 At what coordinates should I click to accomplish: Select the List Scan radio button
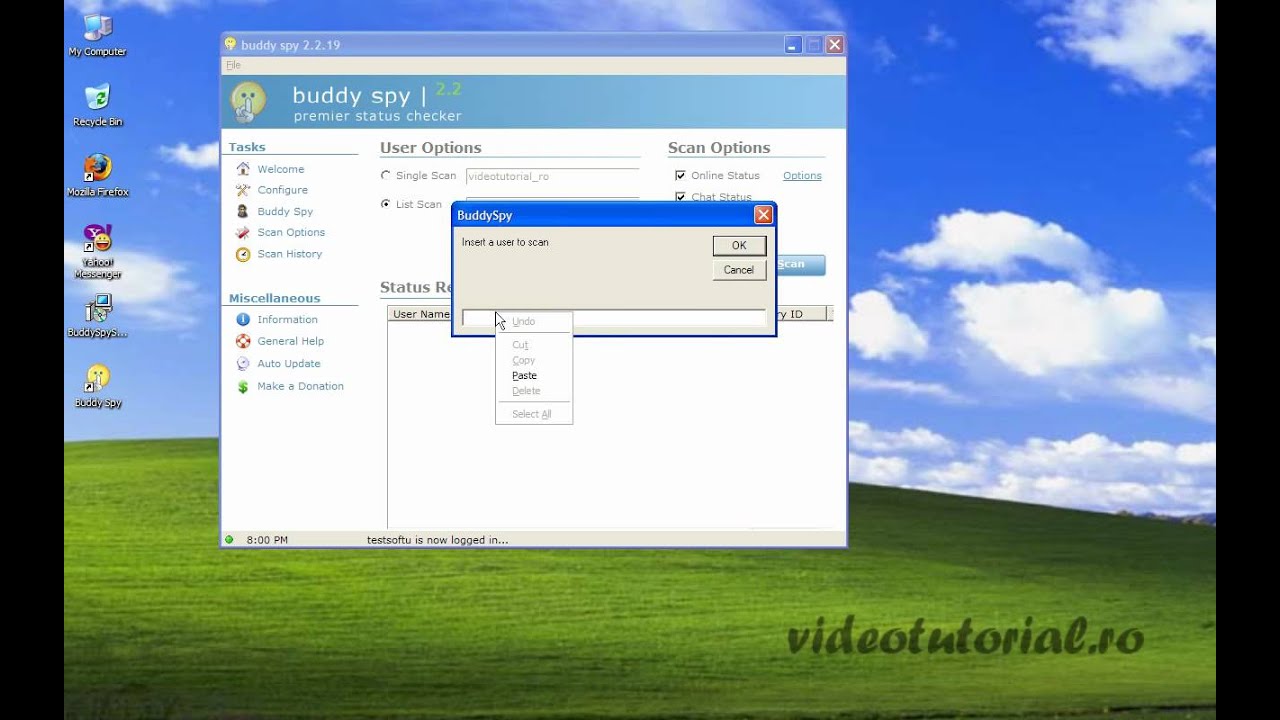386,204
